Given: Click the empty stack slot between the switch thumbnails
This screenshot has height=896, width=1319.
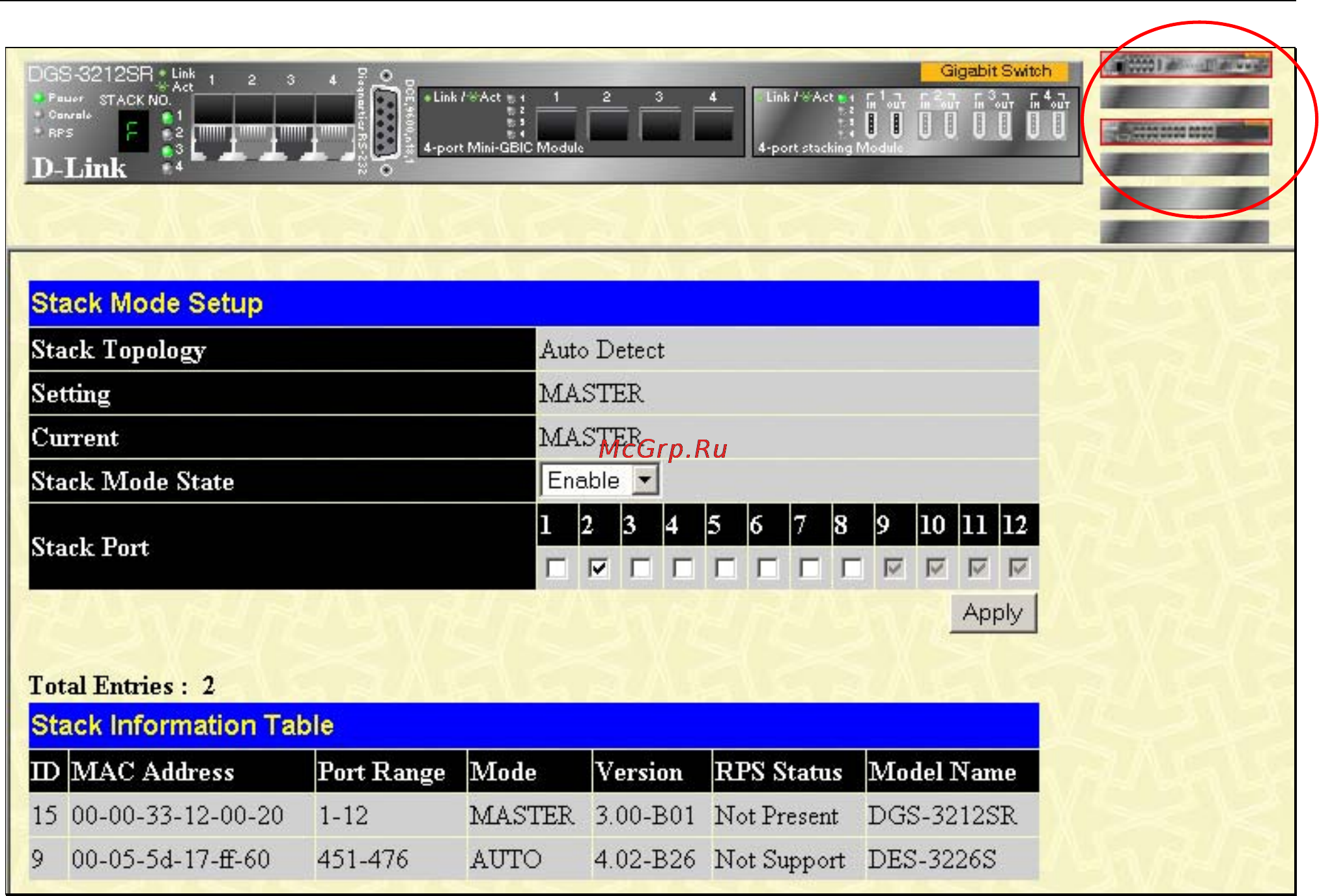Looking at the screenshot, I should point(1185,98).
